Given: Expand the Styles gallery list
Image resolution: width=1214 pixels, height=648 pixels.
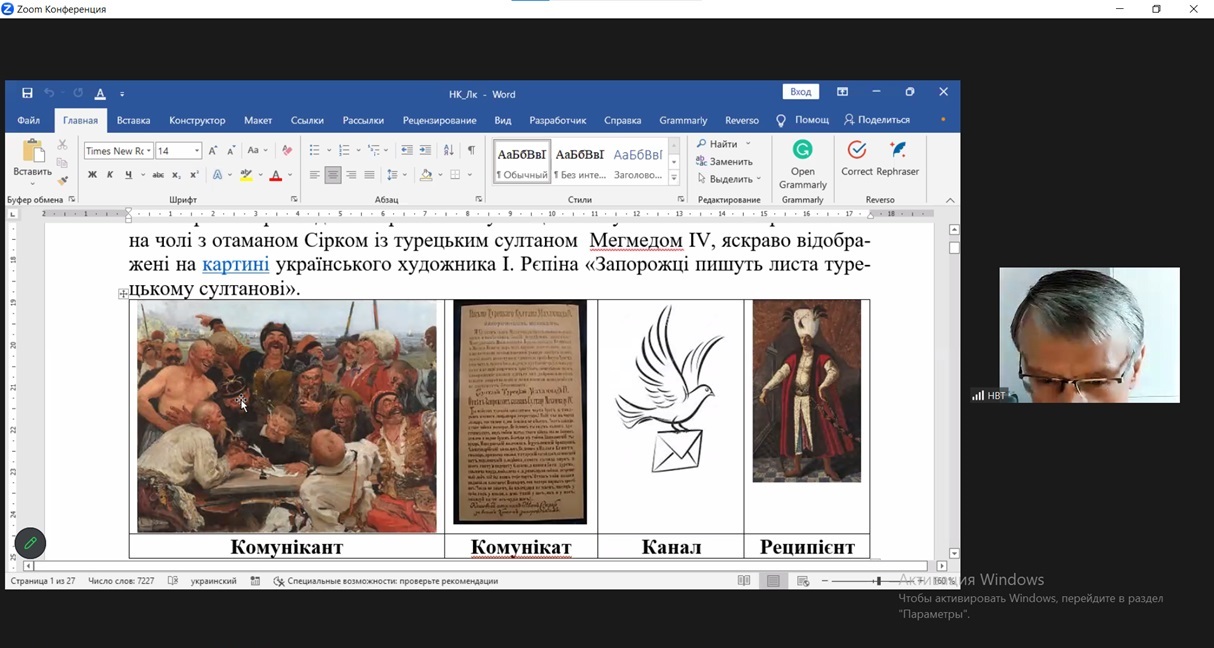Looking at the screenshot, I should point(674,179).
